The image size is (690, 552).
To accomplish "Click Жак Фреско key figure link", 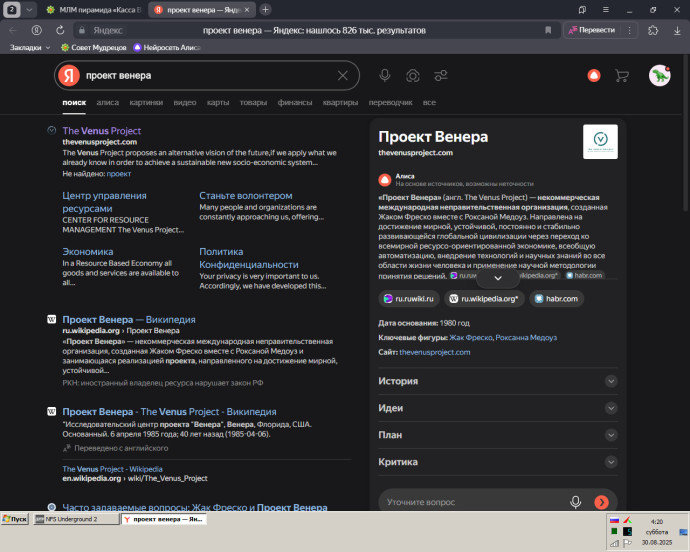I will pos(471,338).
